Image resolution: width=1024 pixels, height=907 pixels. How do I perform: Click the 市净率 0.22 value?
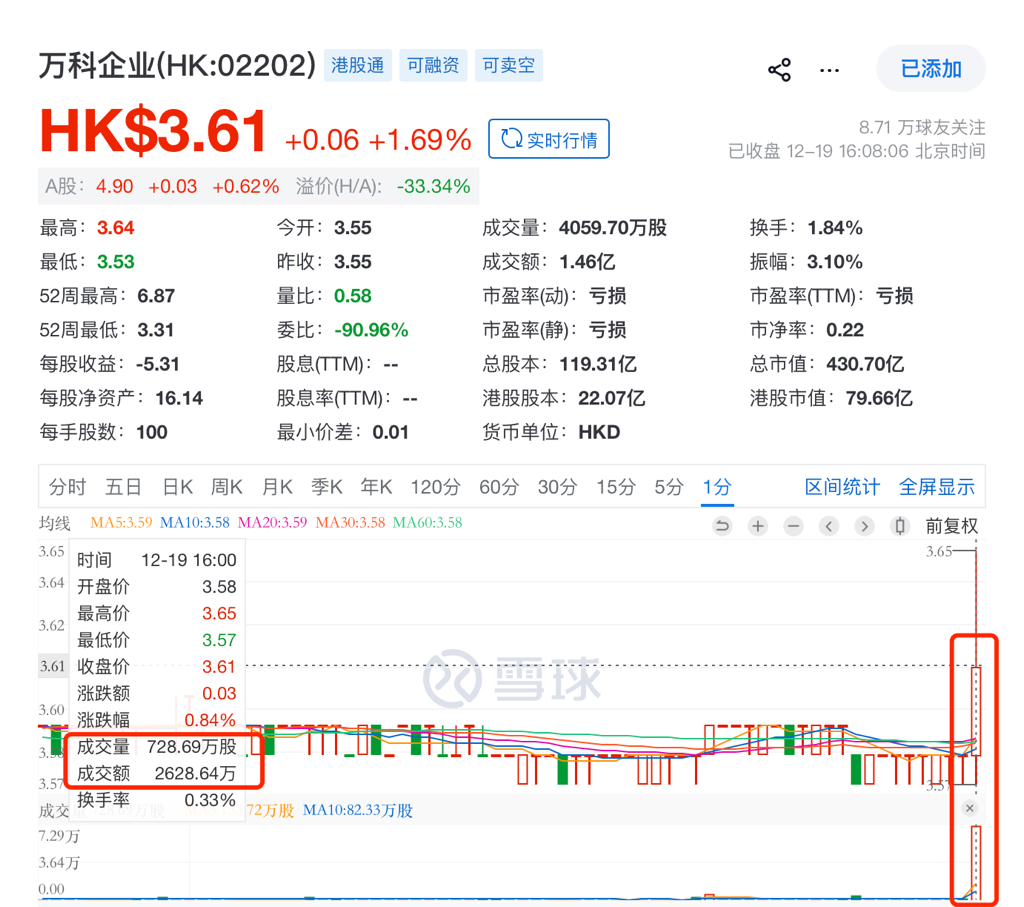844,330
